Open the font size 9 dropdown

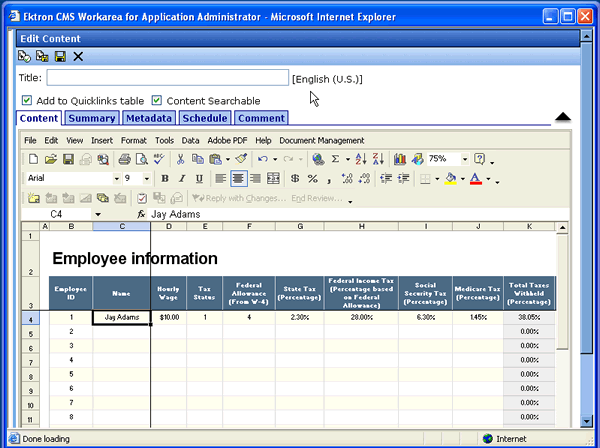(x=146, y=178)
